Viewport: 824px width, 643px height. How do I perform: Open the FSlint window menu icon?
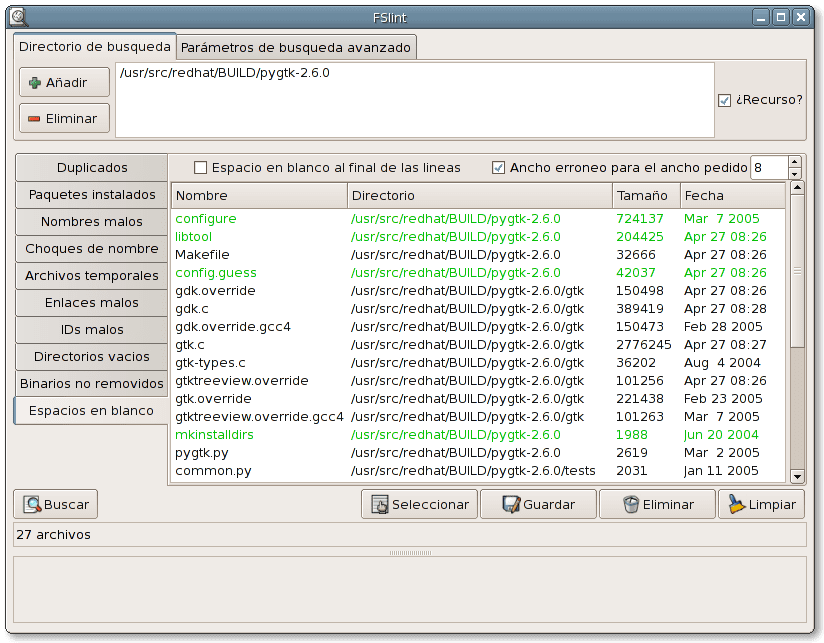[x=17, y=17]
